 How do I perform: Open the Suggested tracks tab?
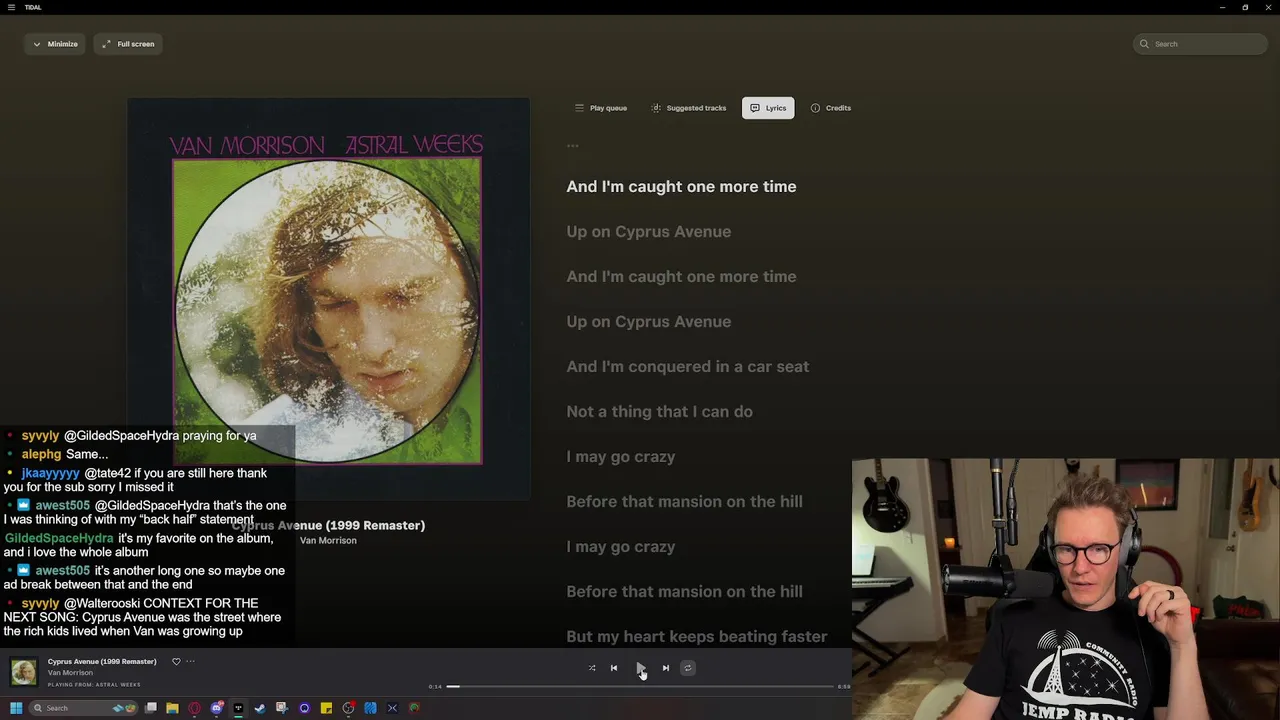688,108
